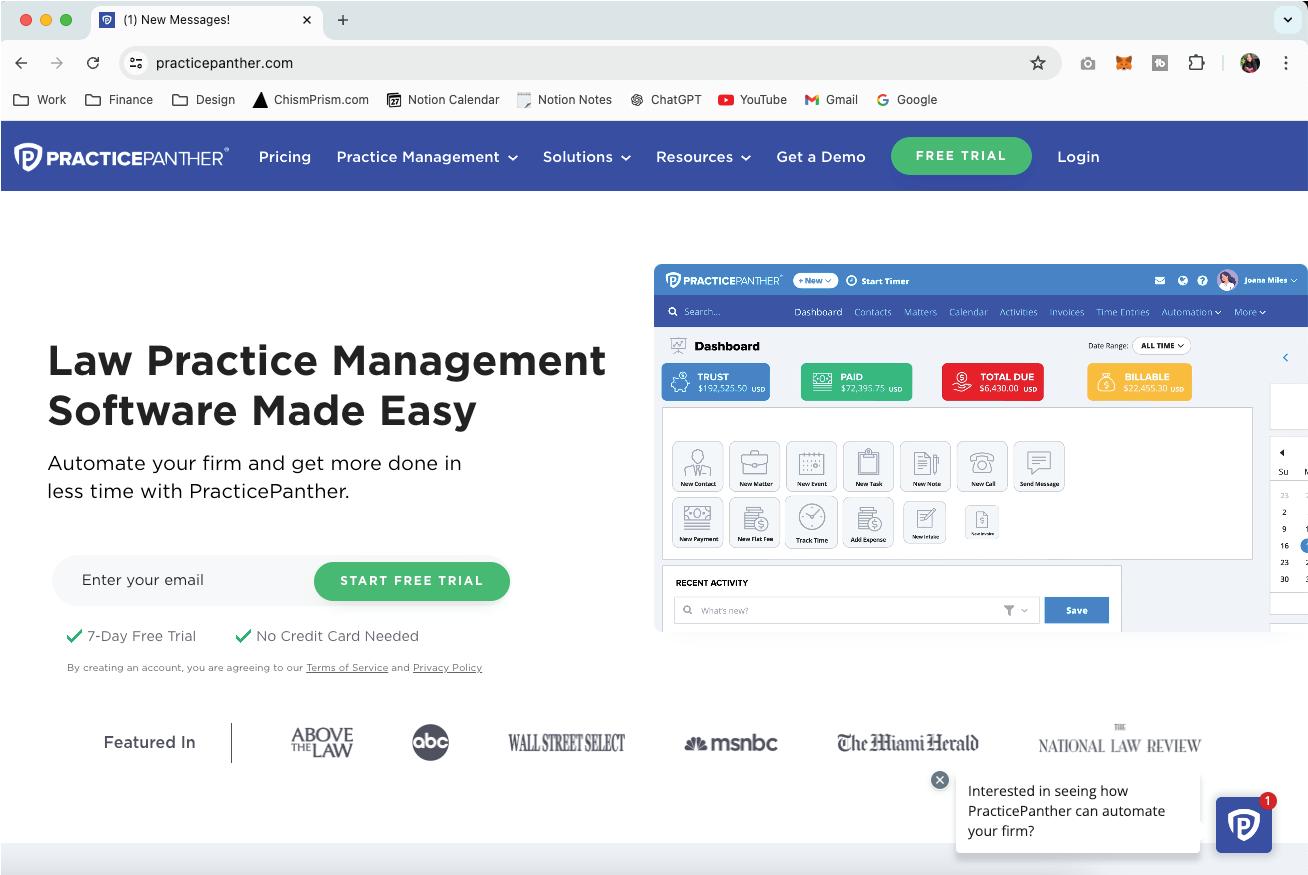Open the Gmail bookmark
This screenshot has width=1308, height=875.
click(831, 100)
